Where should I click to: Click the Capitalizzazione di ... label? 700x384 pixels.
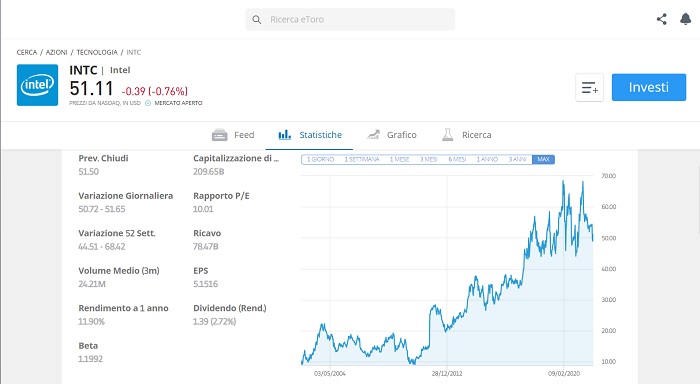coord(236,158)
